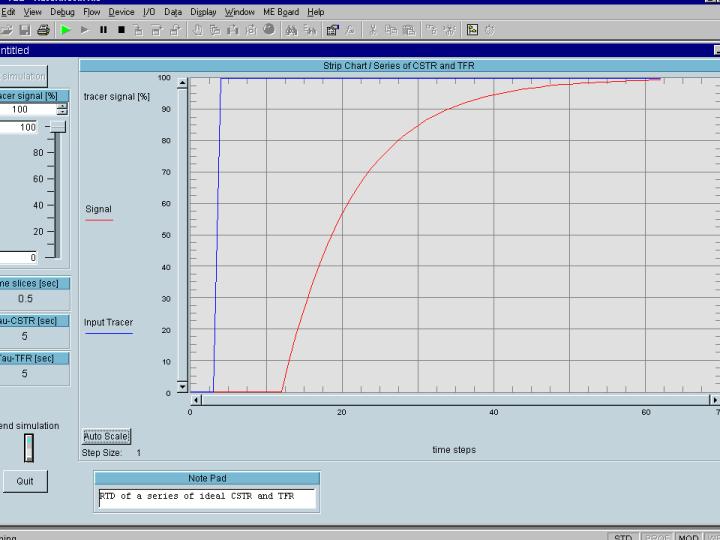Click the binoculars Find icon
The height and width of the screenshot is (540, 720).
click(x=291, y=30)
